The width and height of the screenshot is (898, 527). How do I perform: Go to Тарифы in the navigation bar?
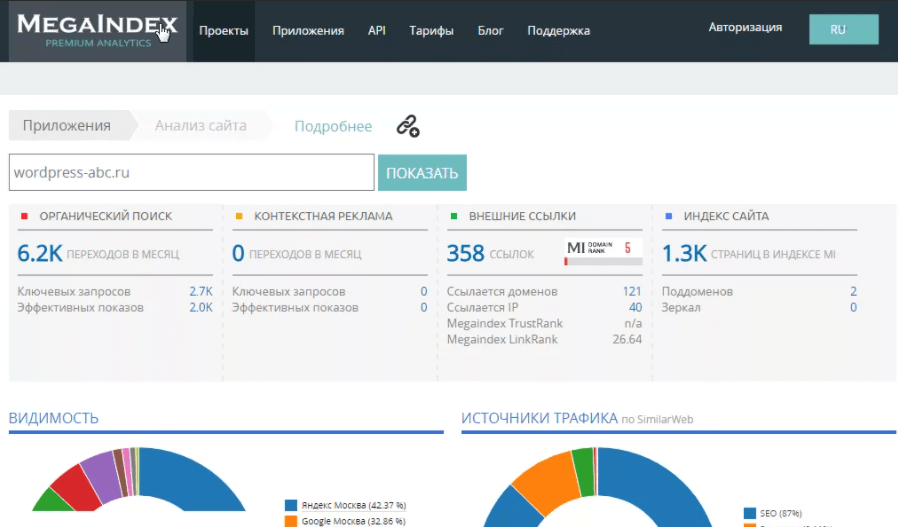[431, 30]
